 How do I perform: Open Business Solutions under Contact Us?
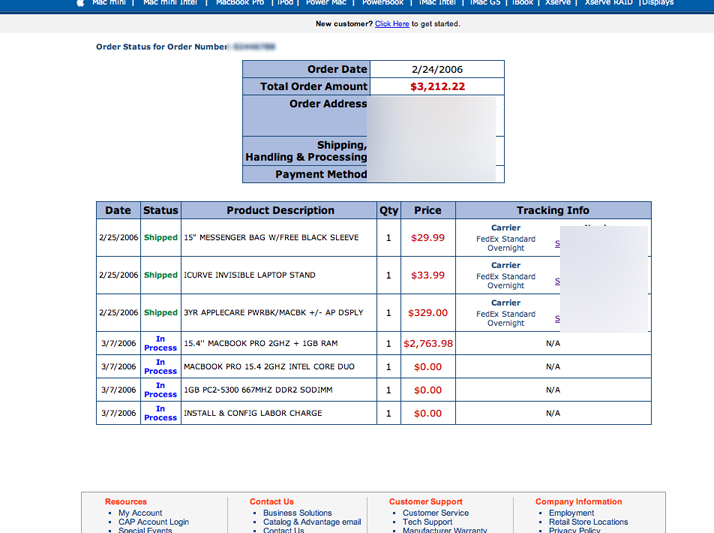tap(297, 513)
